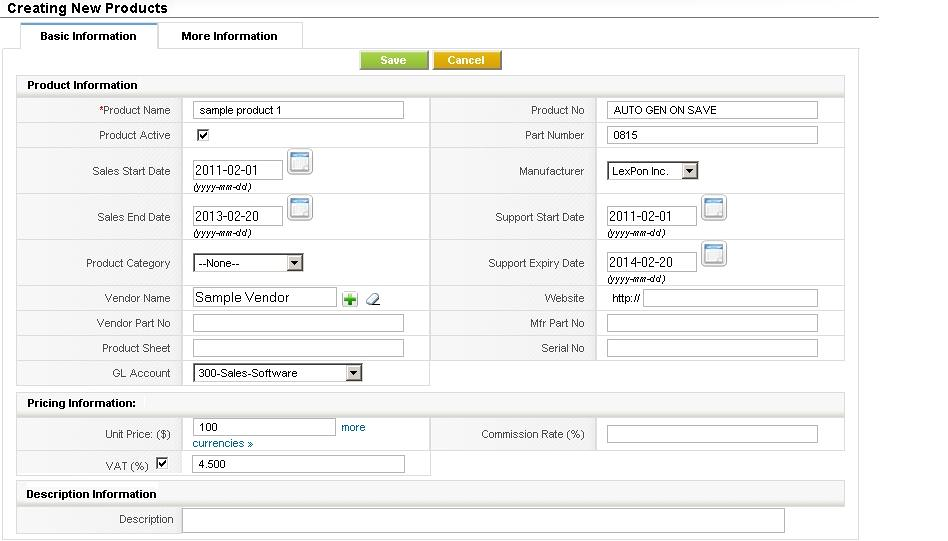The width and height of the screenshot is (948, 541).
Task: Click Vendor Part No field
Action: [298, 323]
